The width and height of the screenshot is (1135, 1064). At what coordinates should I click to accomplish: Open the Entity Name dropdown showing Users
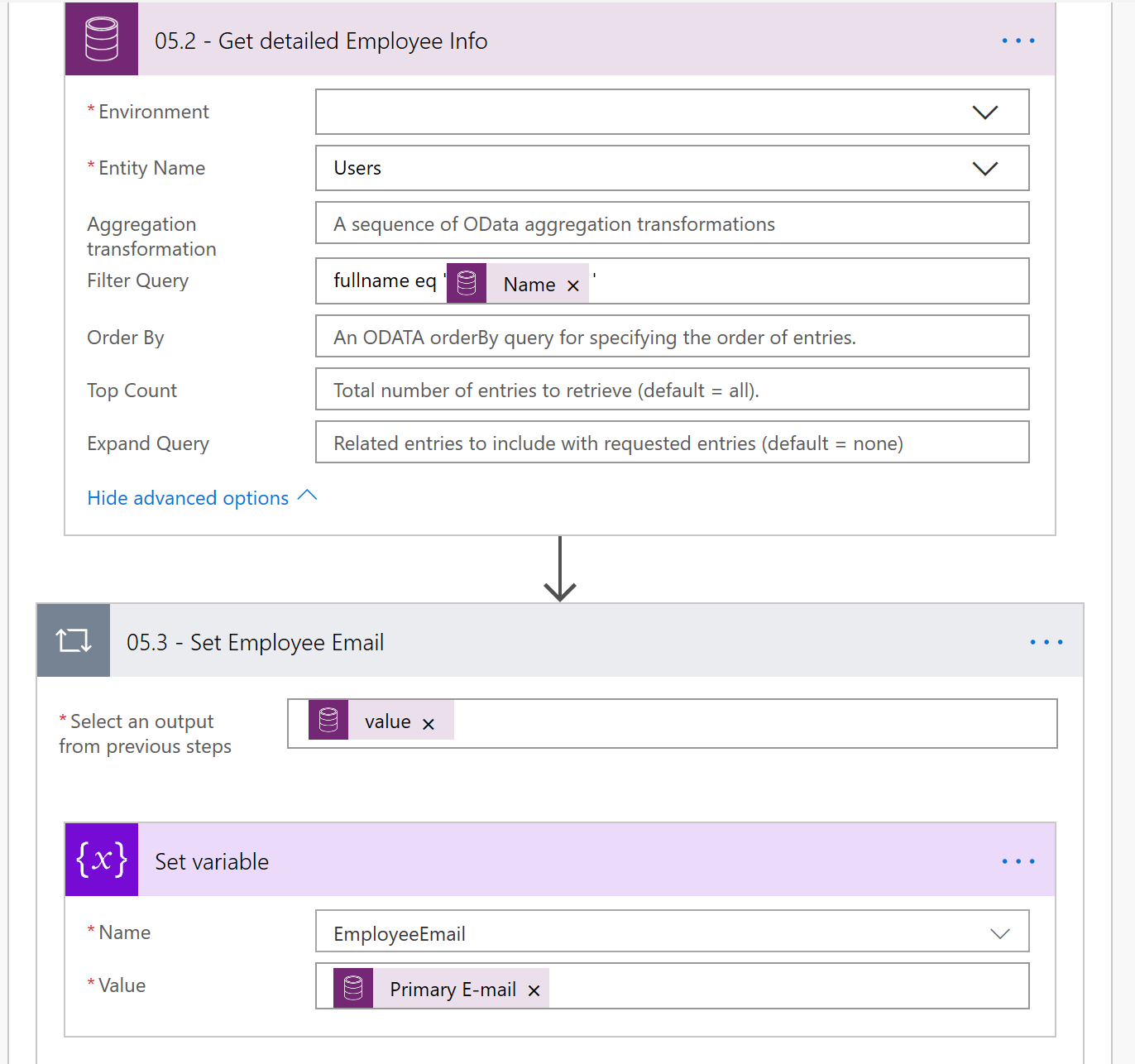984,169
